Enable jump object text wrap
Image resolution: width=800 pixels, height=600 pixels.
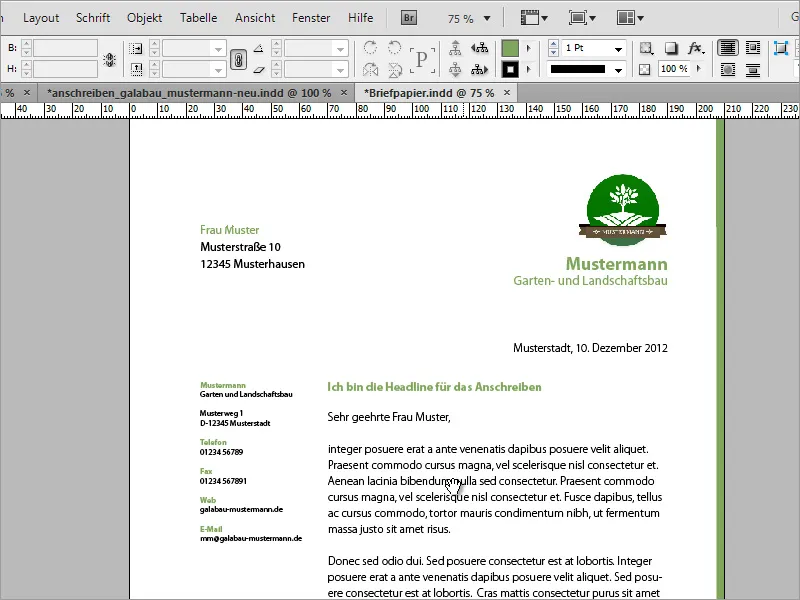(753, 69)
